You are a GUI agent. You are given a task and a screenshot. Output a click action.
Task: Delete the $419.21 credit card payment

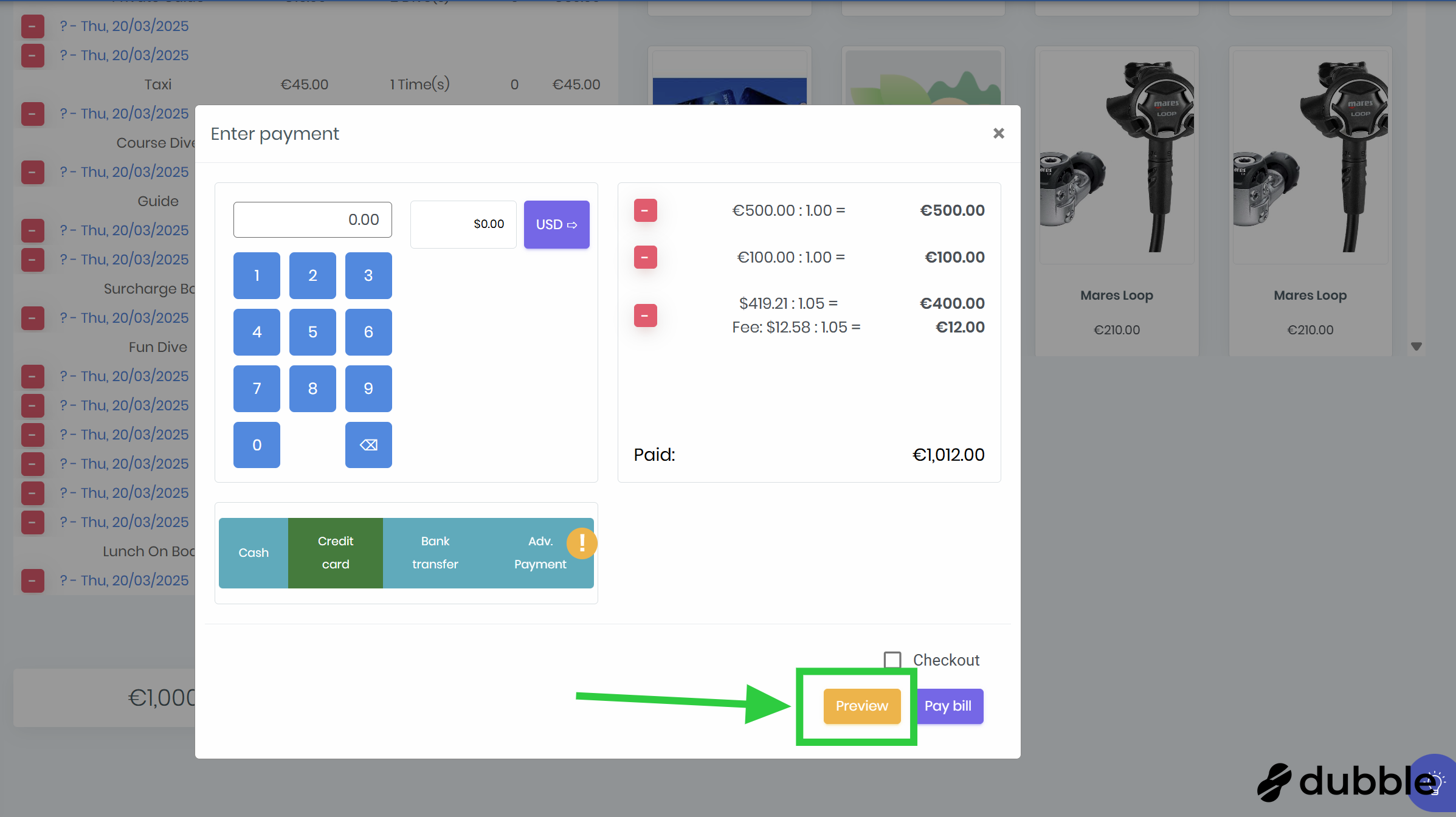point(645,315)
